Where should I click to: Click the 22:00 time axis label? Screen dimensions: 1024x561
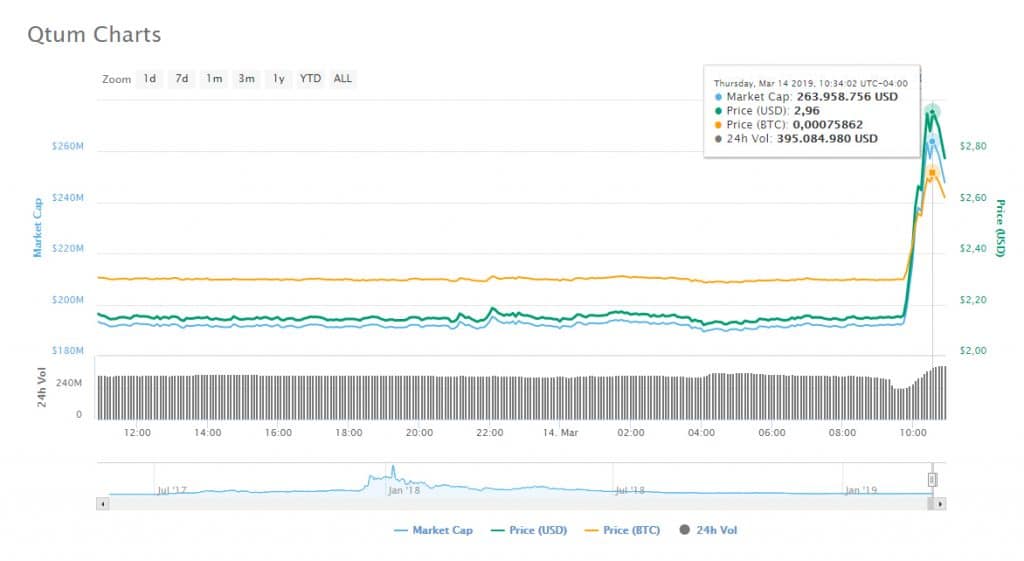[490, 432]
